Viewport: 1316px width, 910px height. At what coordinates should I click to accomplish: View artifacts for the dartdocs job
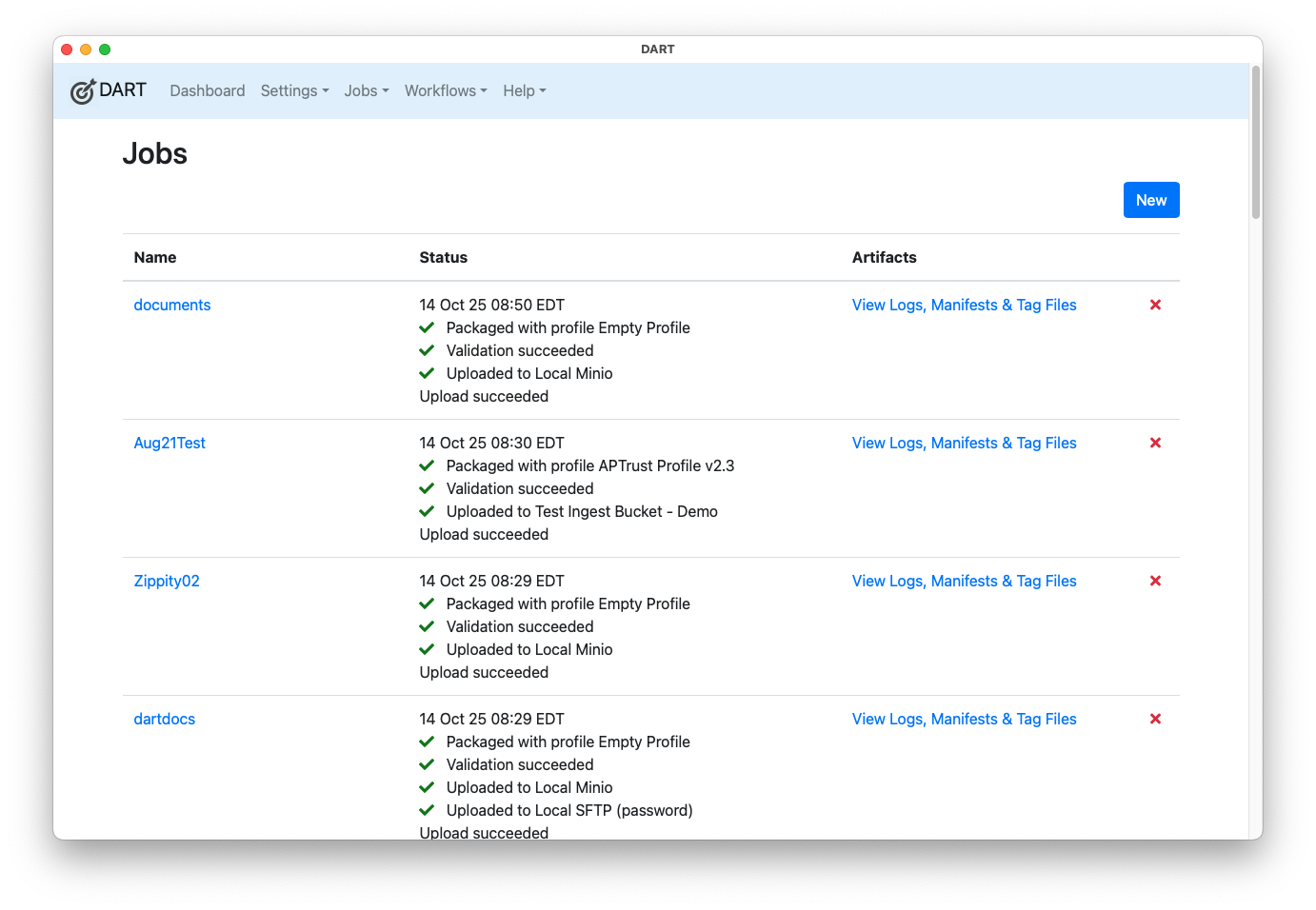964,719
